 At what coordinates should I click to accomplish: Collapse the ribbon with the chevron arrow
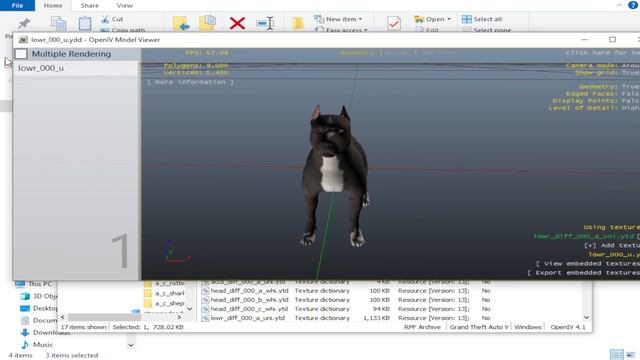click(x=619, y=5)
